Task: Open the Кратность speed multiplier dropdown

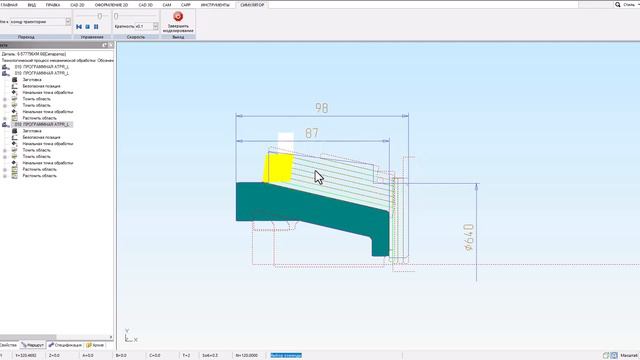Action: 156,26
